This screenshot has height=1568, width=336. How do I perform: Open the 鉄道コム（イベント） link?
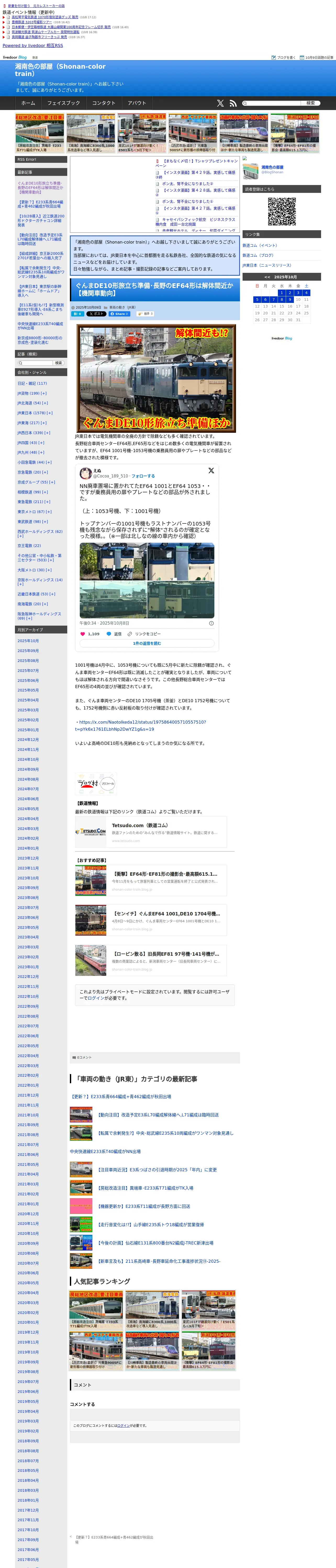pyautogui.click(x=260, y=245)
